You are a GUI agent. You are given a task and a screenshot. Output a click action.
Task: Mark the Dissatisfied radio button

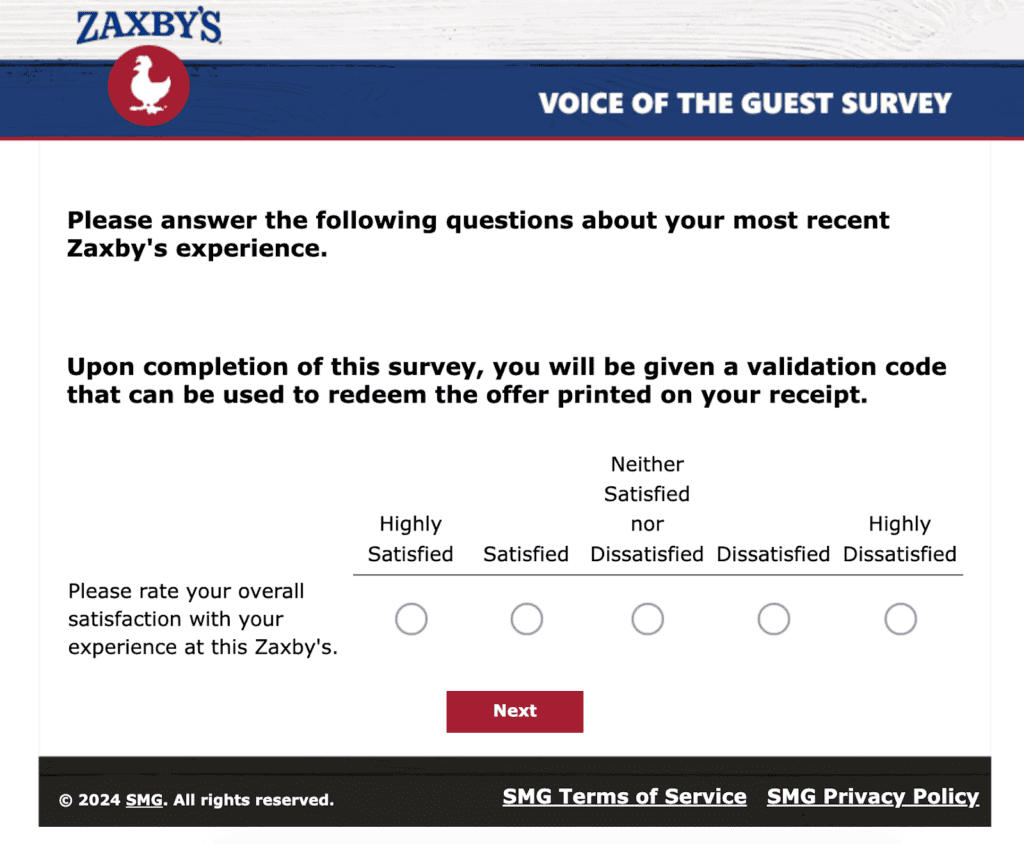pyautogui.click(x=773, y=620)
